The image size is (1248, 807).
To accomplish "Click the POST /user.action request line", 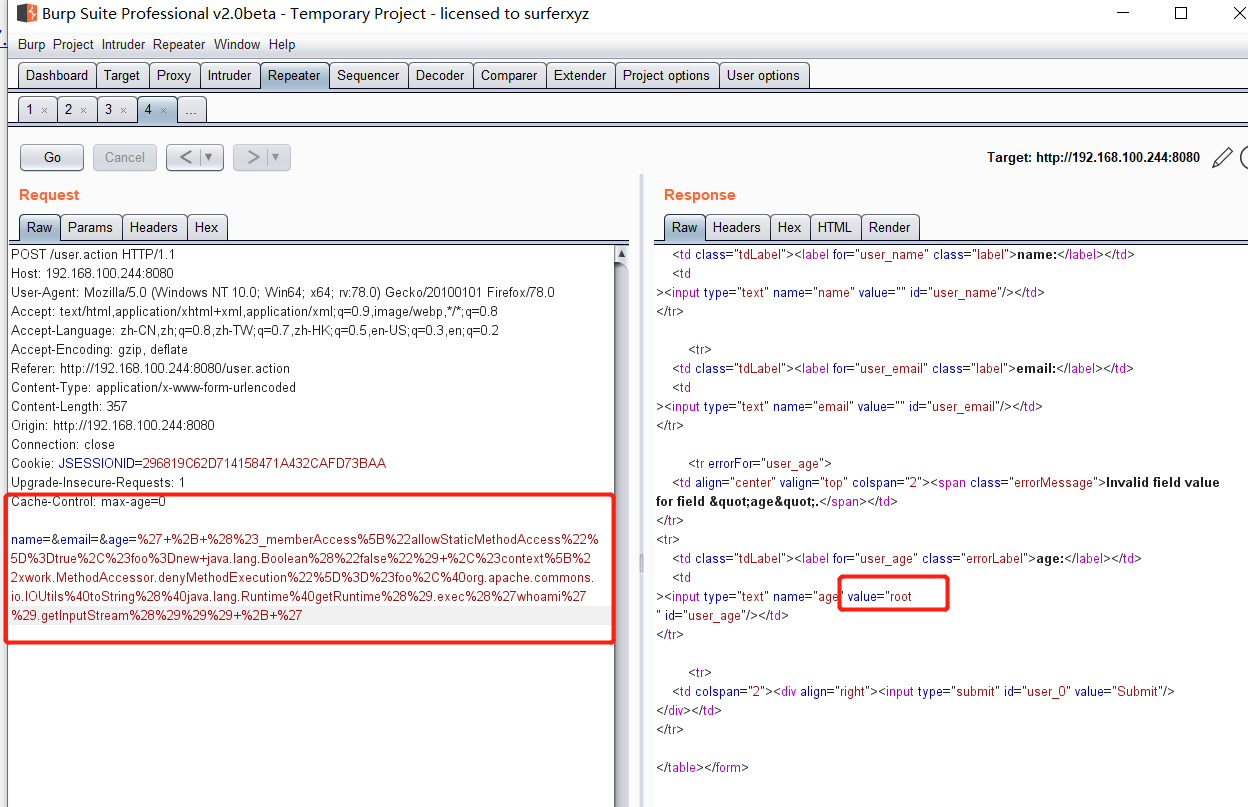I will click(93, 254).
